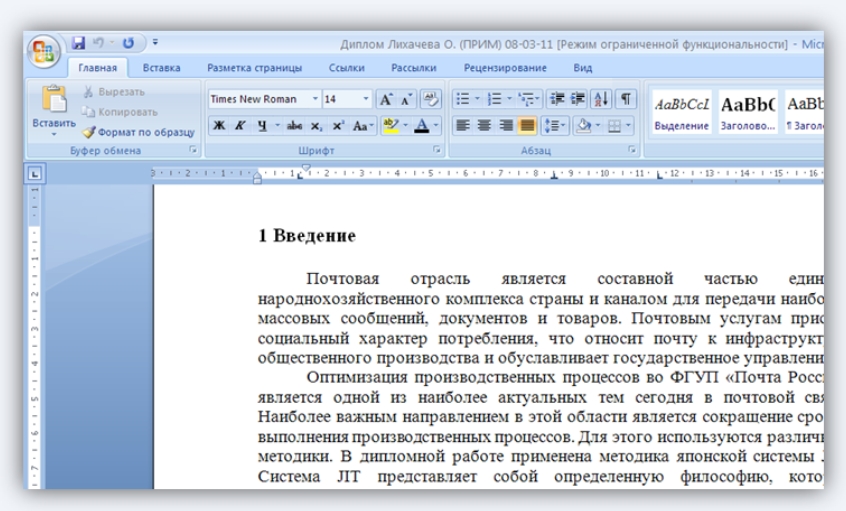Open the Главная ribbon tab
The width and height of the screenshot is (846, 511).
coord(97,68)
